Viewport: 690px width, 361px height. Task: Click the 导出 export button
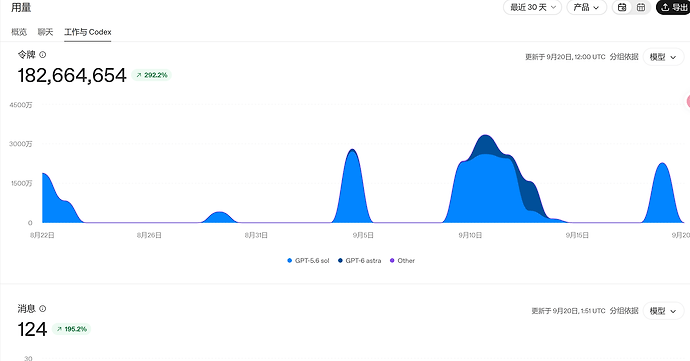coord(674,7)
